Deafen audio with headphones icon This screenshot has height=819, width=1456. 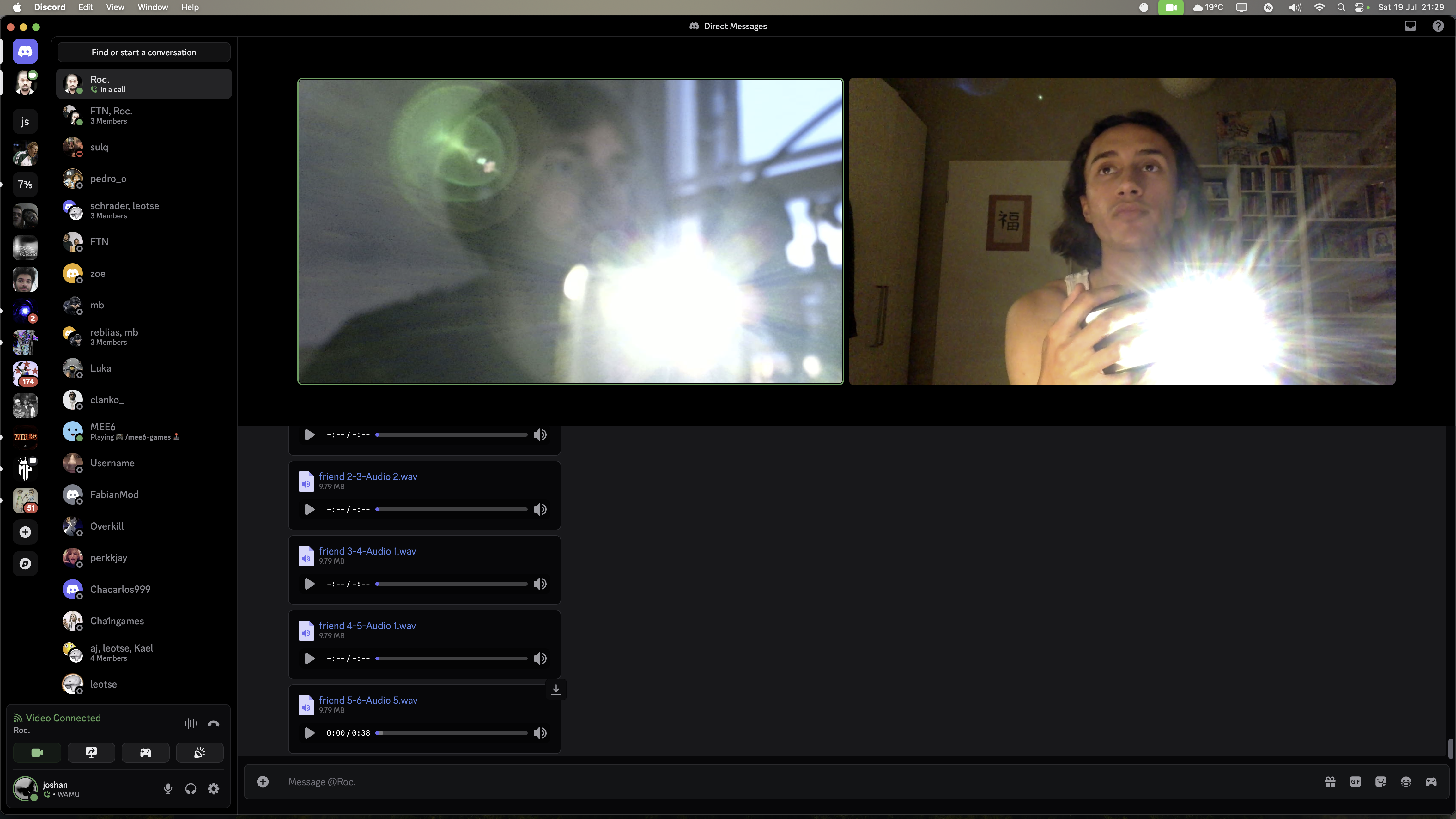coord(191,788)
